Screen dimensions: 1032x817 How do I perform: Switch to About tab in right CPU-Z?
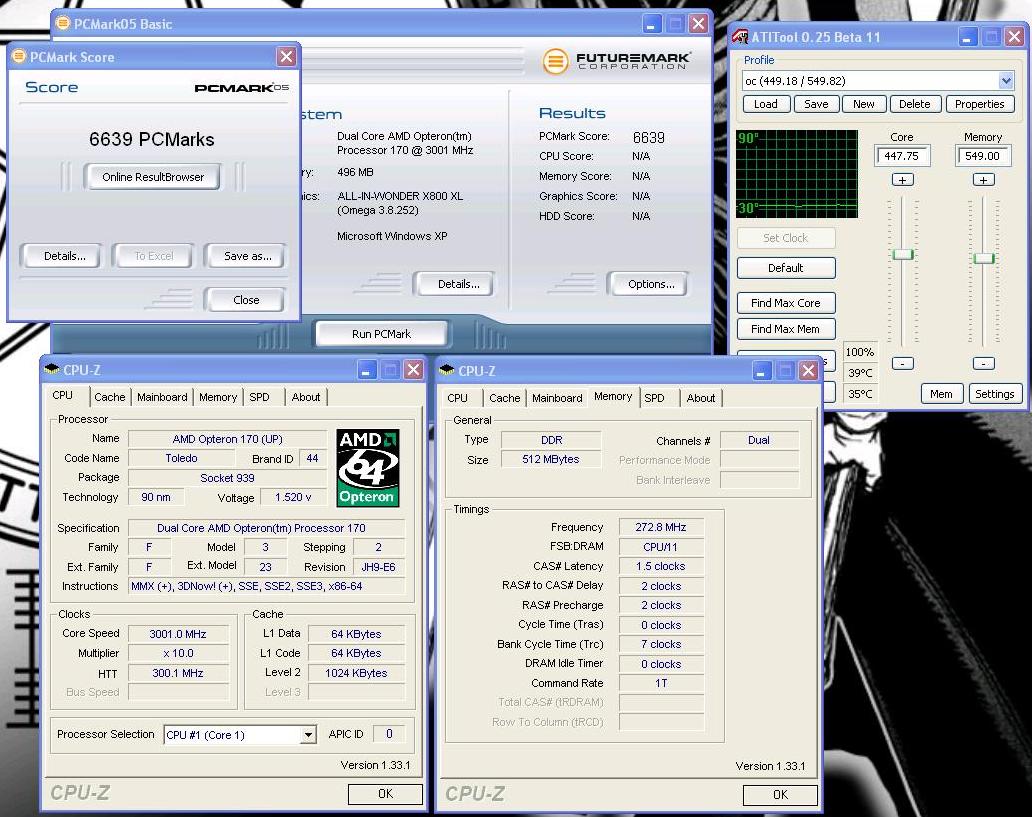point(700,398)
